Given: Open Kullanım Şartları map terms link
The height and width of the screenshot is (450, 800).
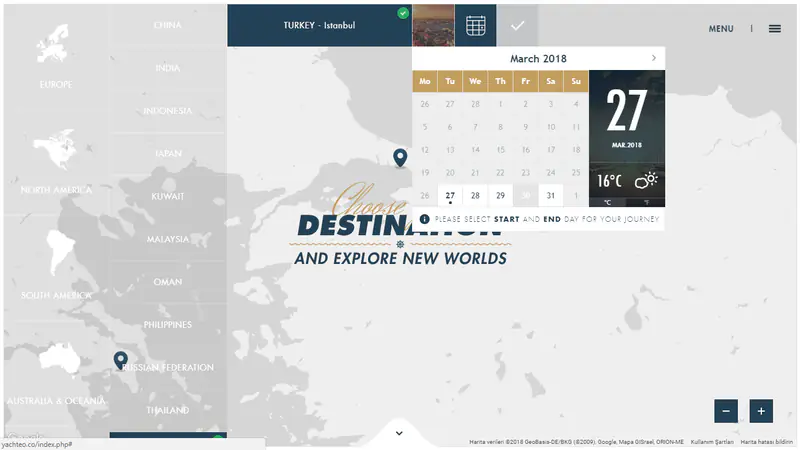Looking at the screenshot, I should point(712,442).
